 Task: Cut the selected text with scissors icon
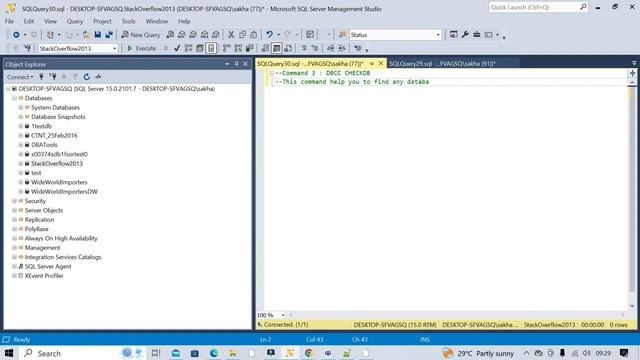[231, 35]
